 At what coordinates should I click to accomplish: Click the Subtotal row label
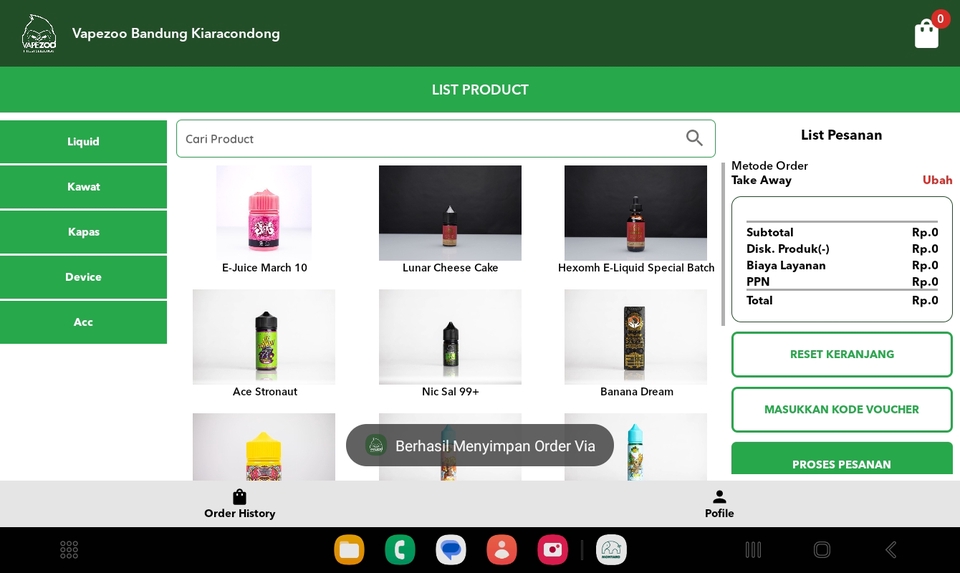(770, 233)
